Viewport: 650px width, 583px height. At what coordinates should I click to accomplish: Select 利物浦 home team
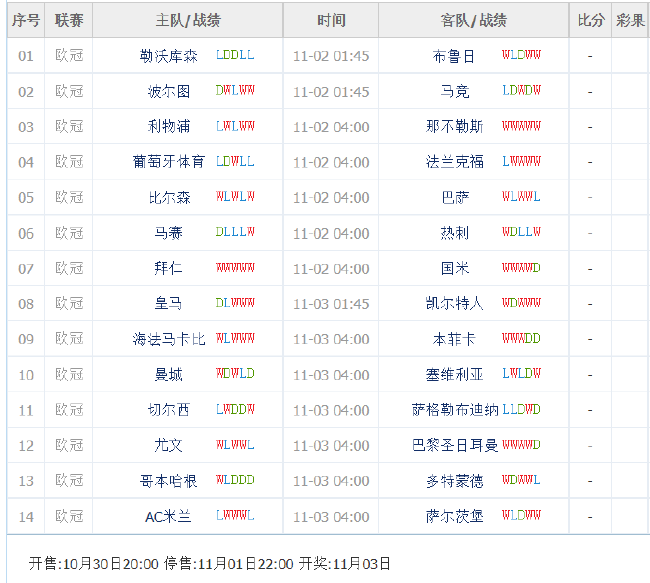[x=168, y=126]
